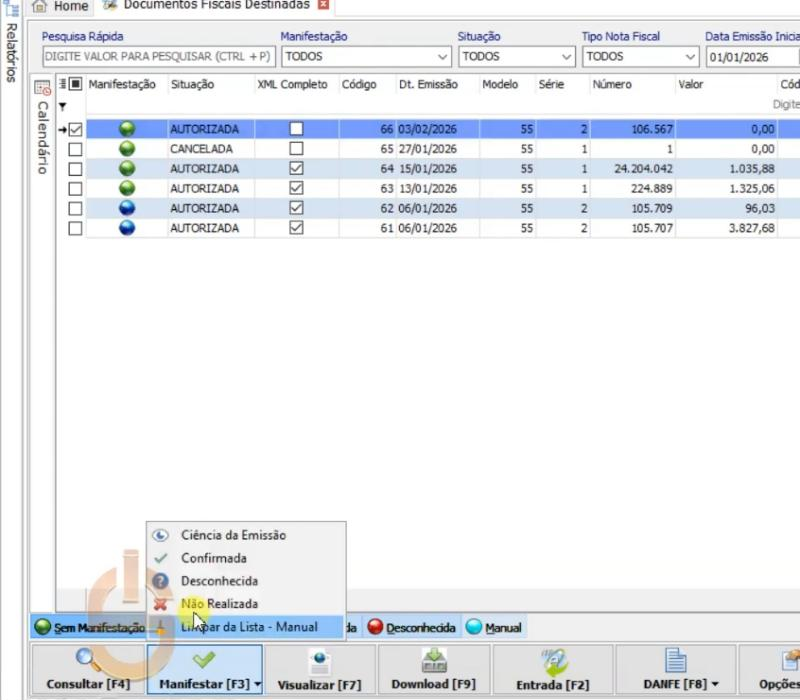
Task: Click the Download [F9] button
Action: point(433,669)
